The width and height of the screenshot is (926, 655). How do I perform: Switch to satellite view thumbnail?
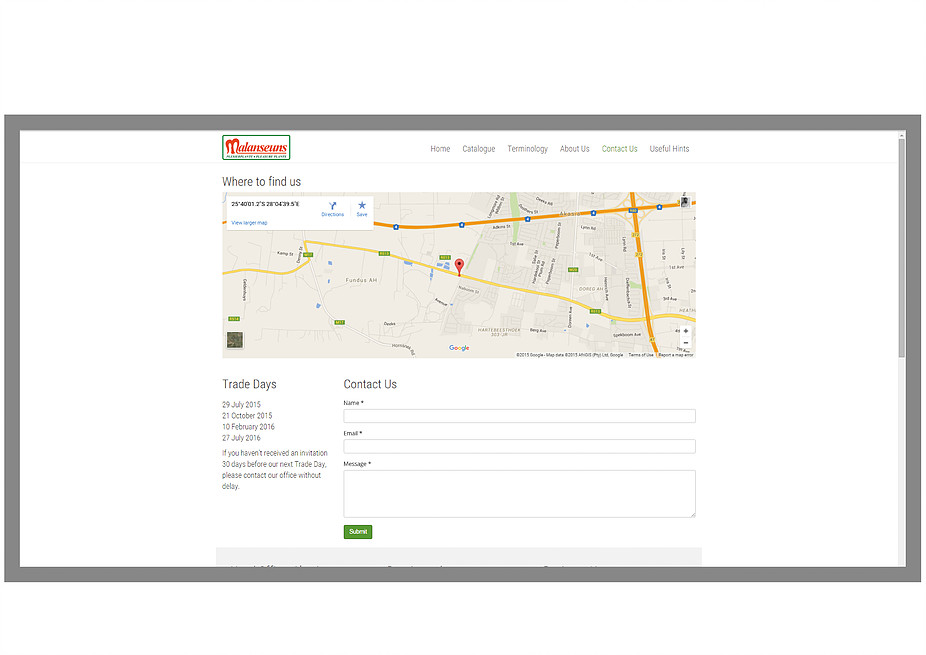(x=234, y=340)
